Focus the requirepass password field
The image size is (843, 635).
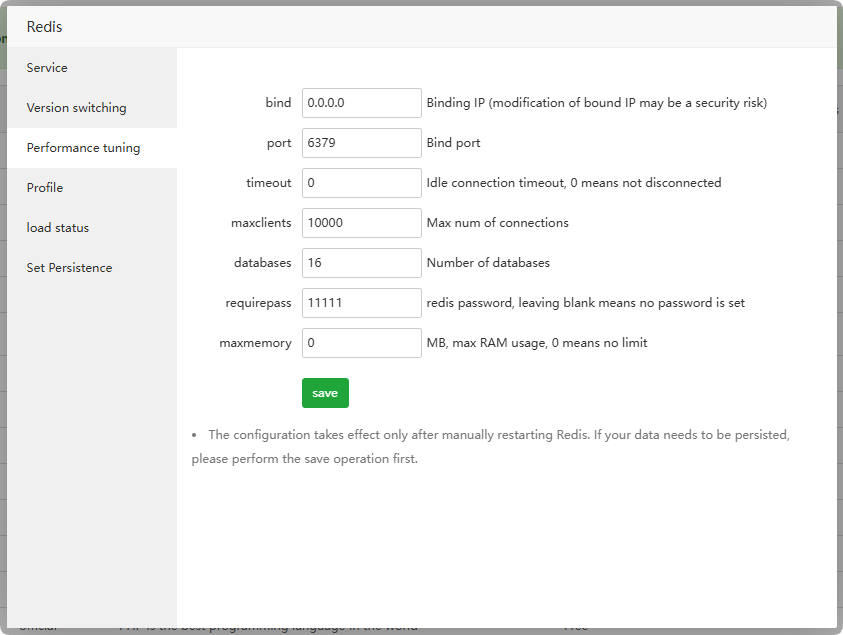361,303
